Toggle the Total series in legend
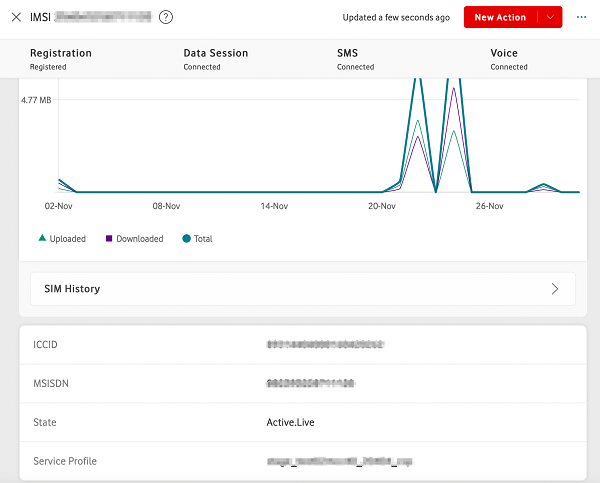 pos(198,239)
